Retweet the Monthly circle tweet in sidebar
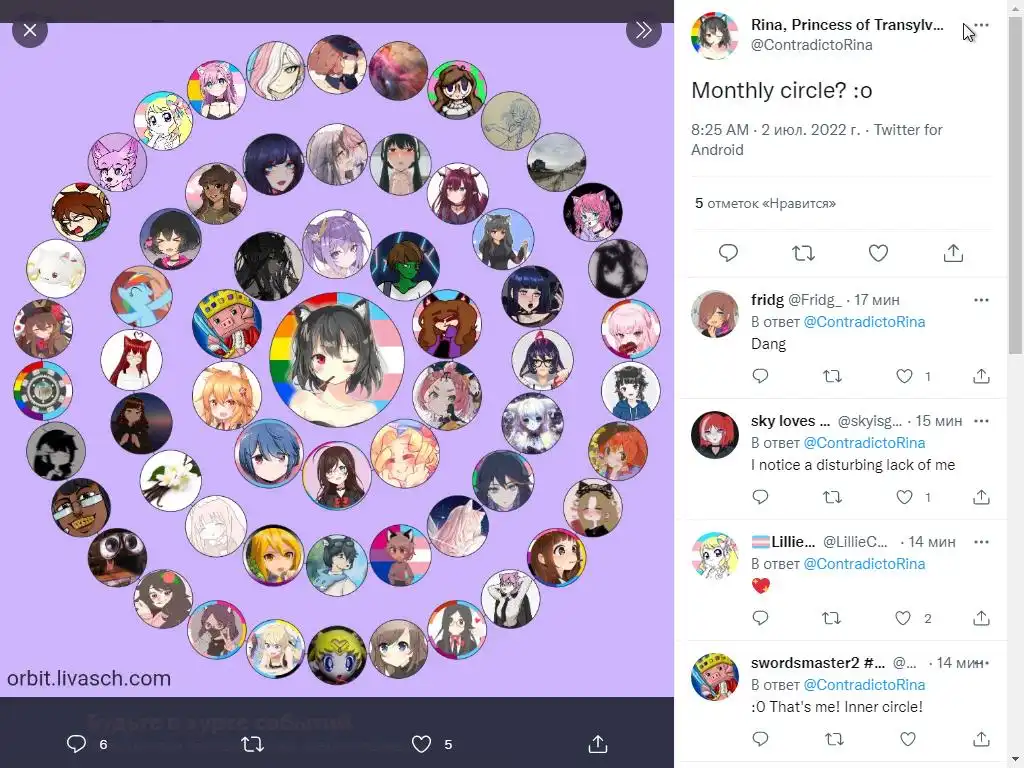The width and height of the screenshot is (1024, 768). (x=803, y=253)
